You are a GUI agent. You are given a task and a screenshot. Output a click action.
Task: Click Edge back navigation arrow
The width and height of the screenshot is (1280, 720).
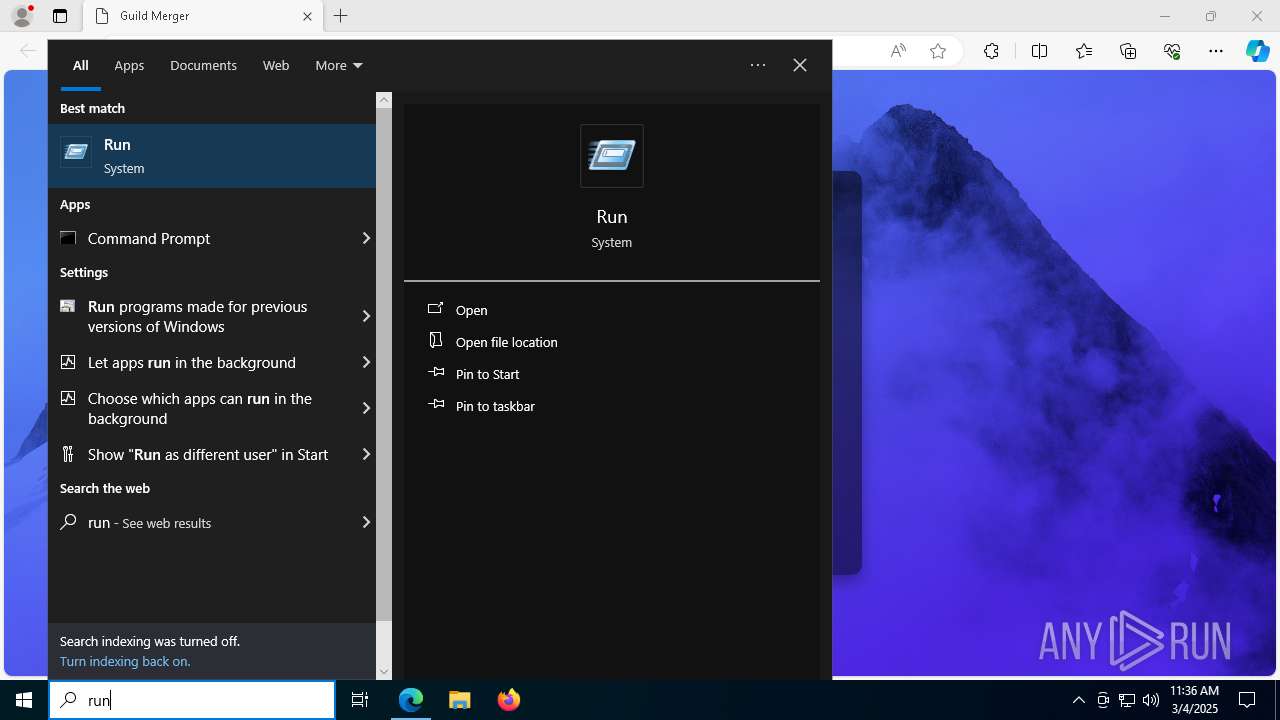[28, 51]
